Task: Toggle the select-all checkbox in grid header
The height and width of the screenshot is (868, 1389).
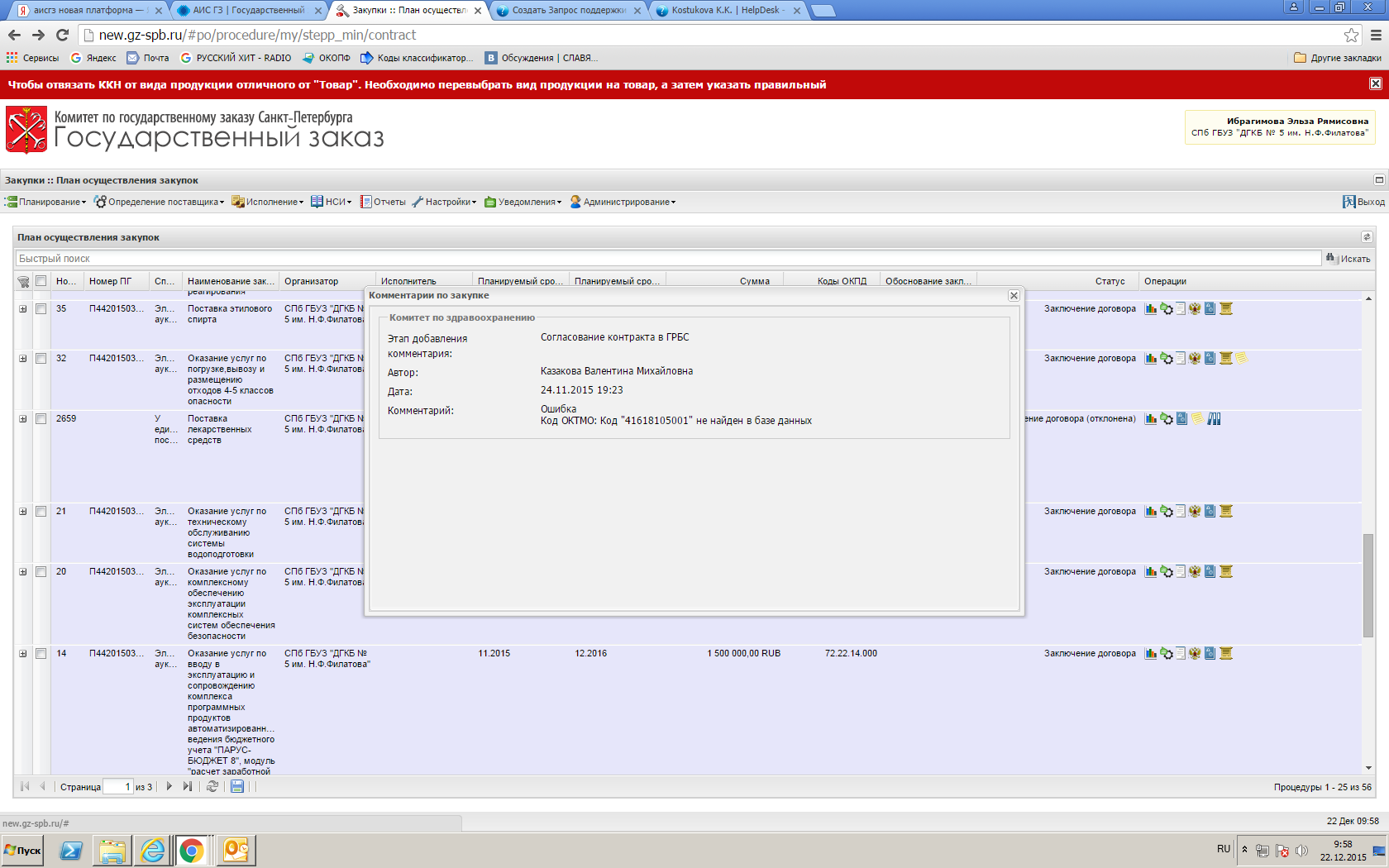Action: 41,281
